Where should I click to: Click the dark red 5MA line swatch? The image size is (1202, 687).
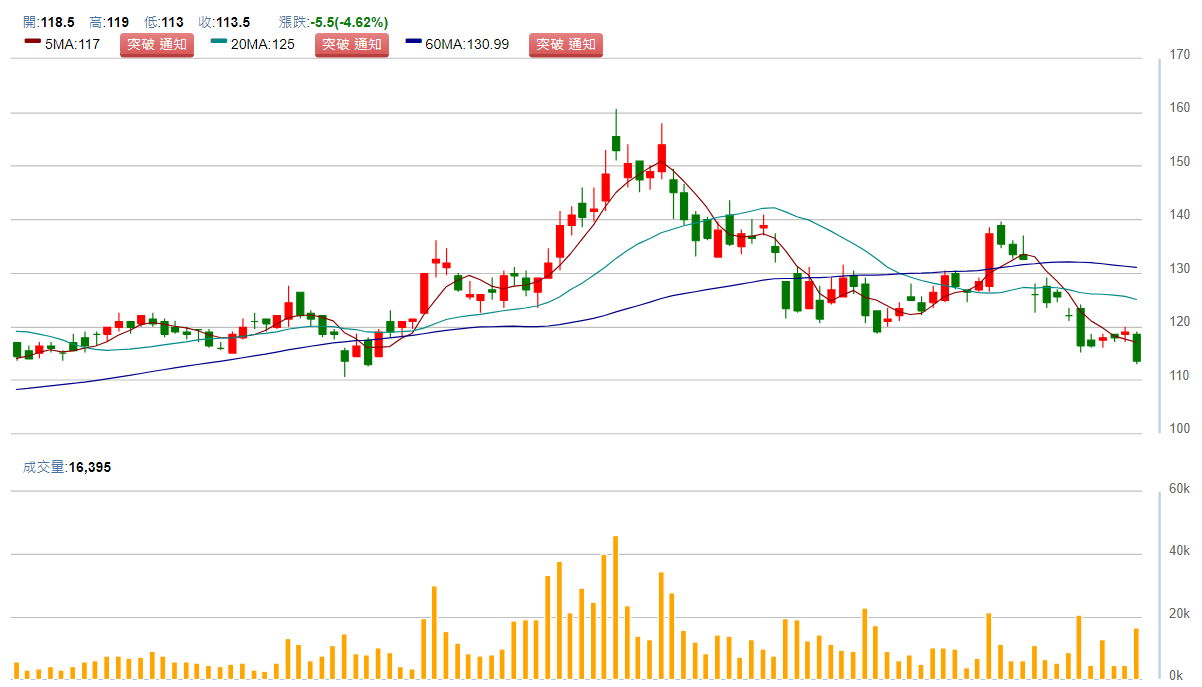[32, 43]
